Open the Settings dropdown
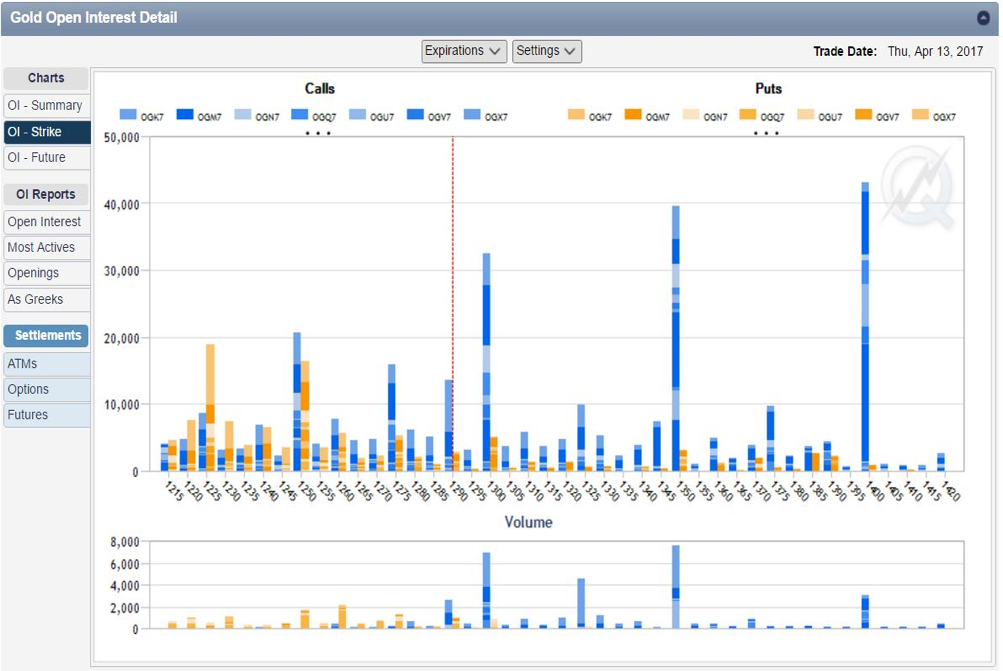This screenshot has height=671, width=1003. coord(546,51)
